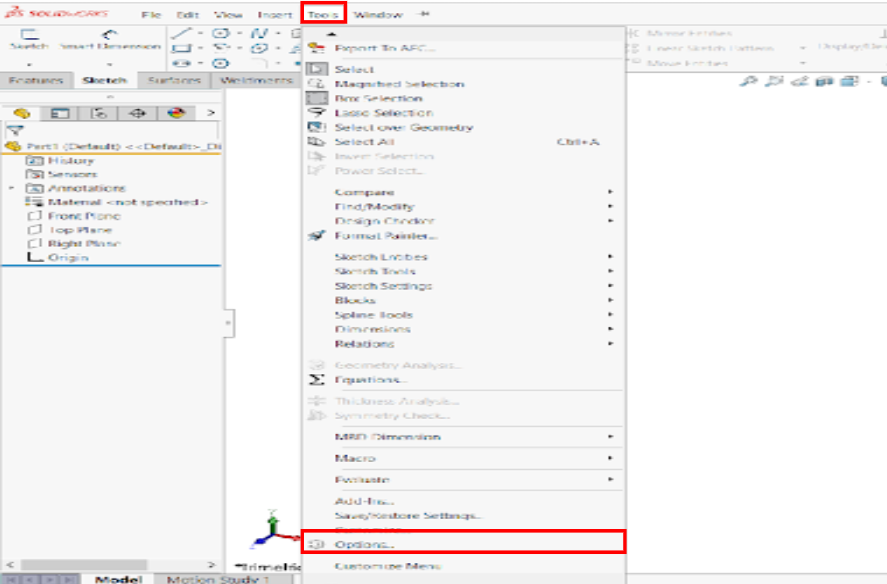Open the FeatureManager design tree tab icon
The image size is (887, 584).
[21, 113]
